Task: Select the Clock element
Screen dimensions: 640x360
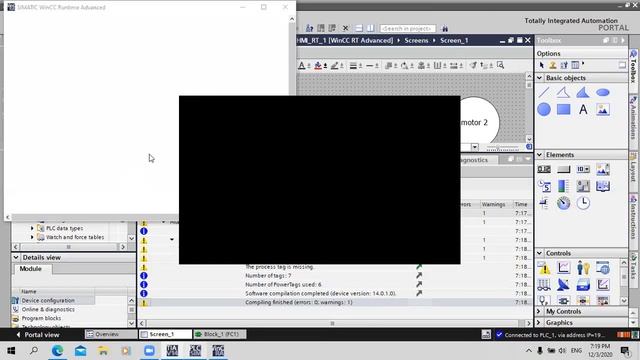Action: coord(583,203)
